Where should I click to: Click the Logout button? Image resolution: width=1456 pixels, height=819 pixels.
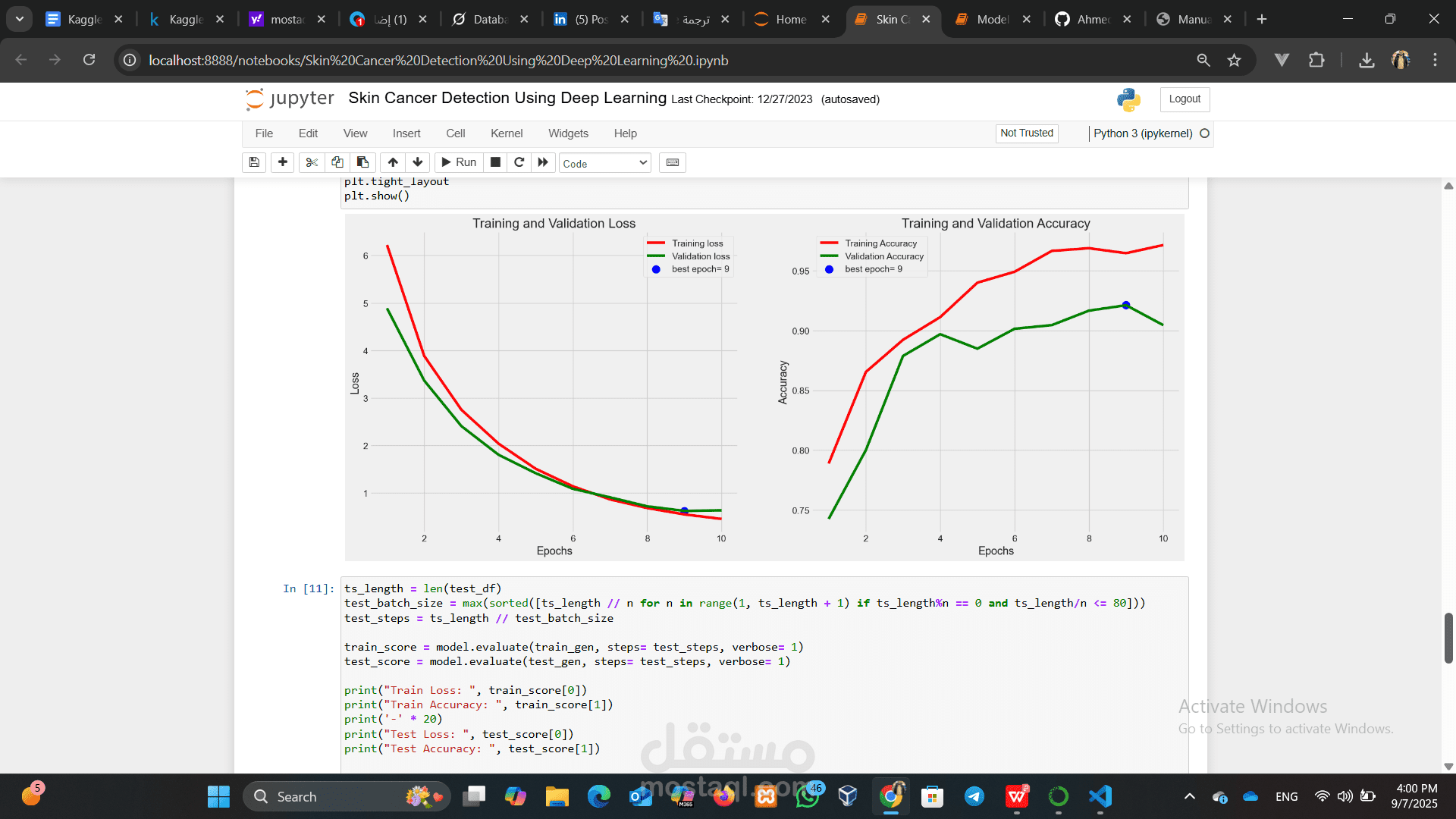1185,99
